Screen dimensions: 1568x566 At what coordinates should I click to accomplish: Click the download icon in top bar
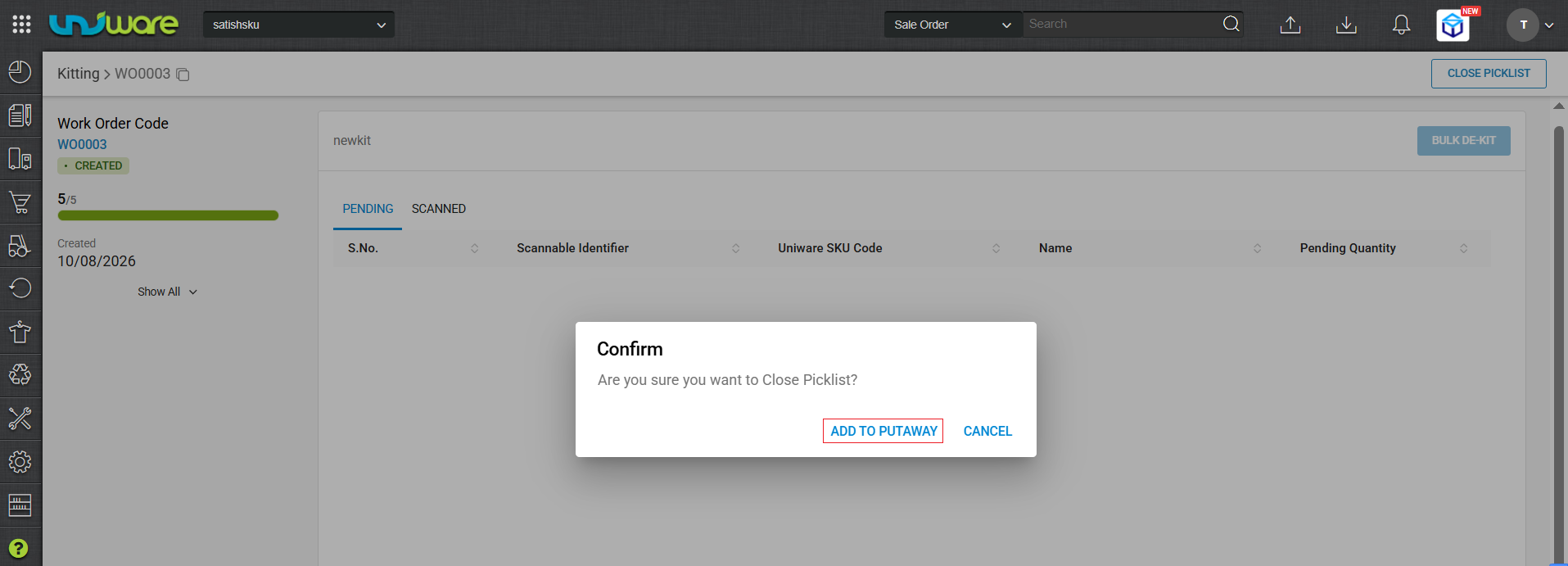[x=1346, y=25]
